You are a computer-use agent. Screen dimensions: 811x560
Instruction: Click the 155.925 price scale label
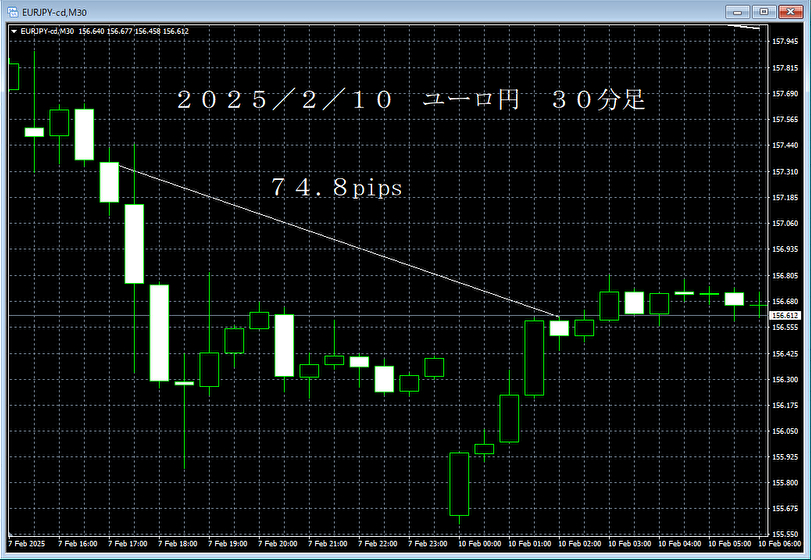pyautogui.click(x=785, y=457)
